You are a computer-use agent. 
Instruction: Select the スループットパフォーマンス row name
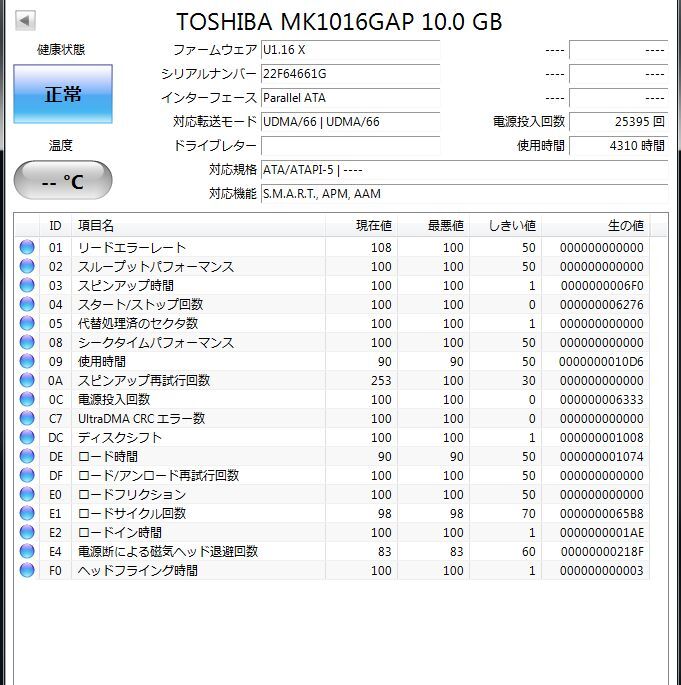pyautogui.click(x=156, y=266)
